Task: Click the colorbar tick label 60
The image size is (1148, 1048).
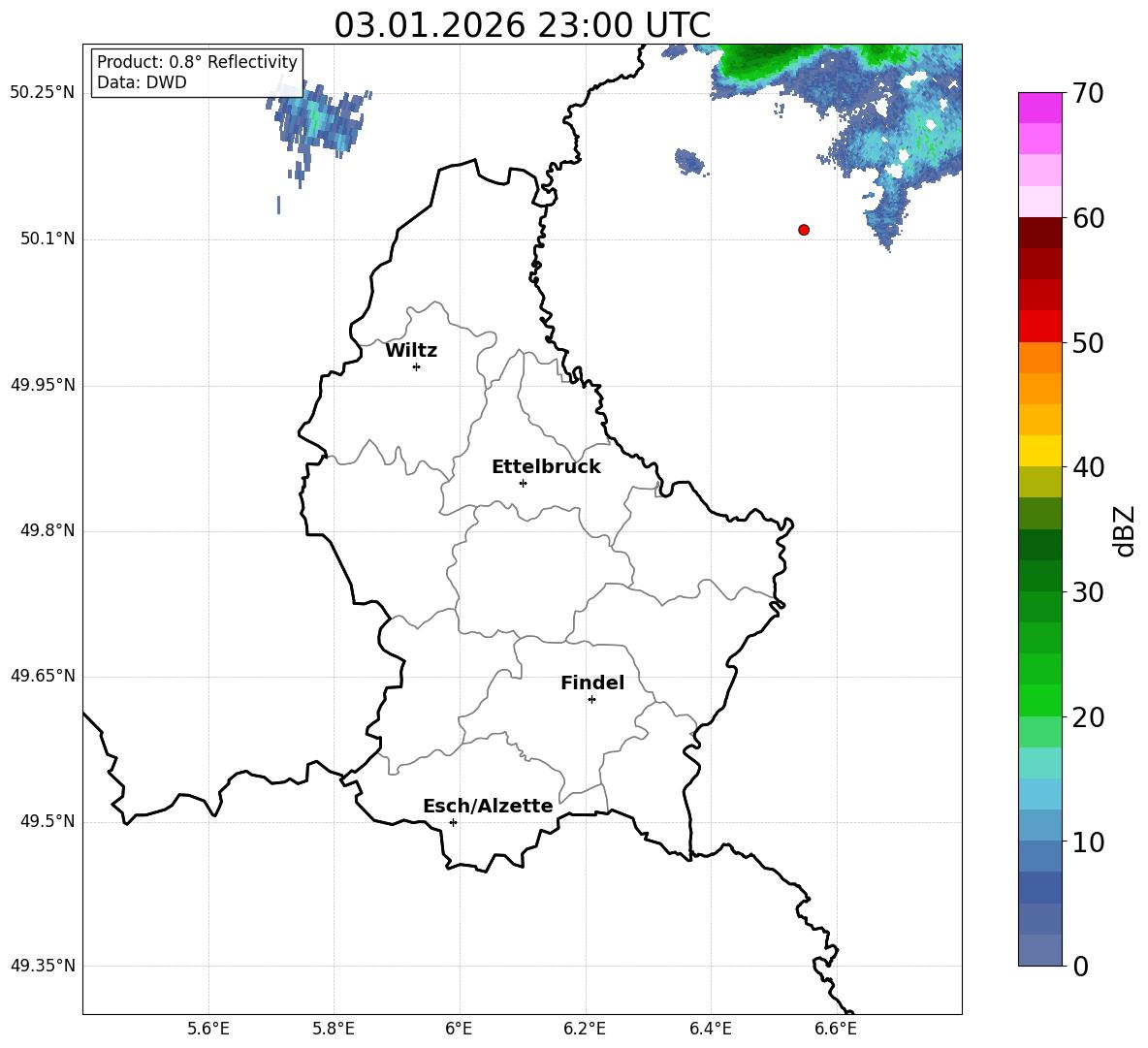Action: click(1088, 218)
